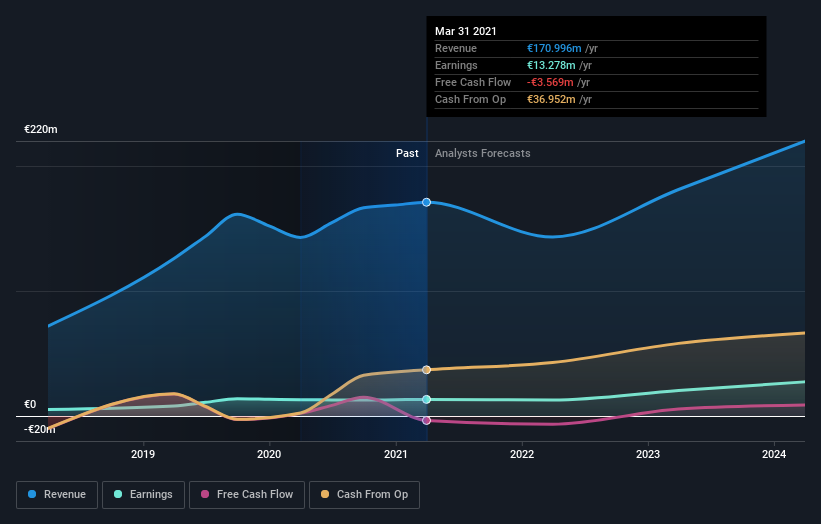Toggle the Cash From Op legend button
This screenshot has height=524, width=821.
[364, 495]
